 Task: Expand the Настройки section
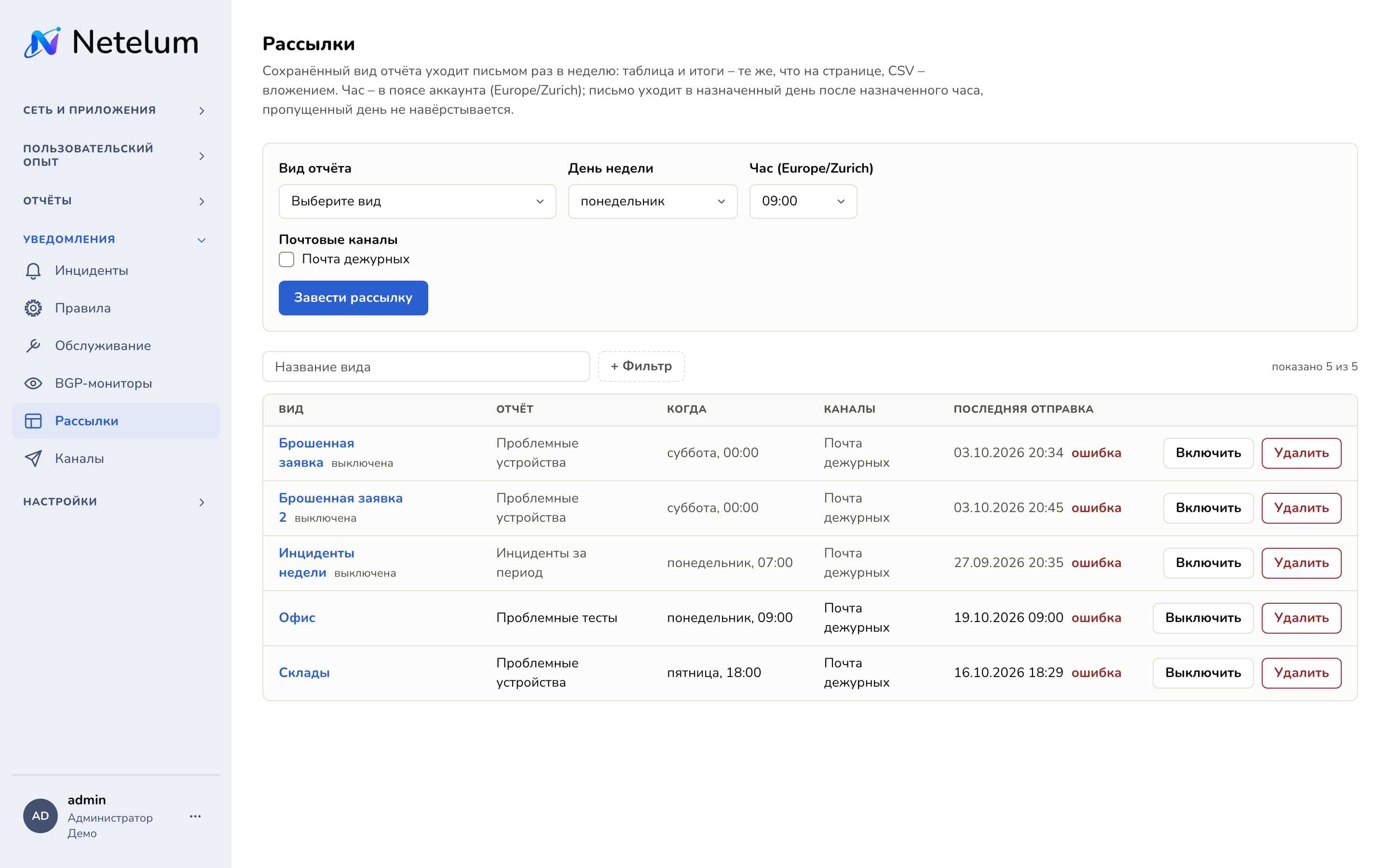pyautogui.click(x=115, y=502)
